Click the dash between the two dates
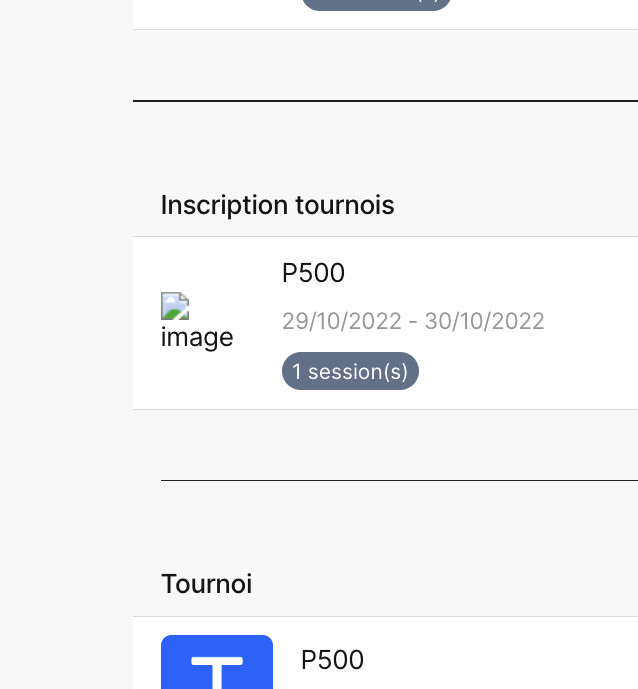This screenshot has height=689, width=638. pyautogui.click(x=411, y=321)
